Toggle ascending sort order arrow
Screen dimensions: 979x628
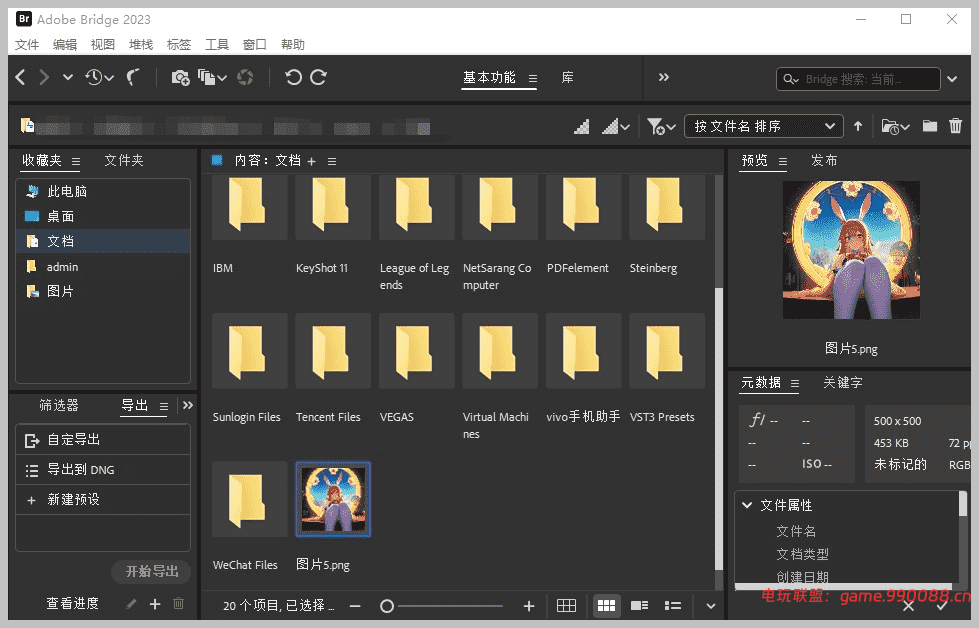click(x=858, y=125)
